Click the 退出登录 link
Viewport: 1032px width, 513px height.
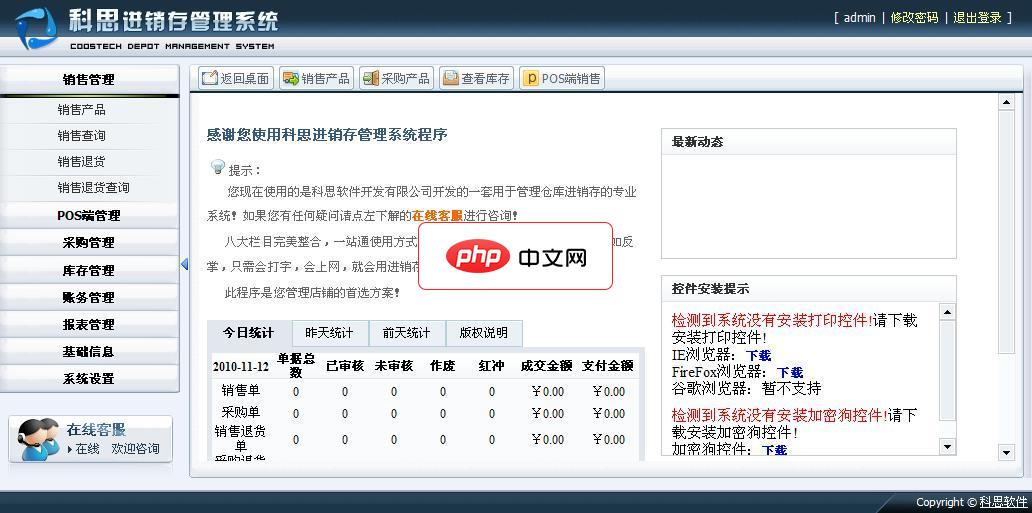coord(977,18)
